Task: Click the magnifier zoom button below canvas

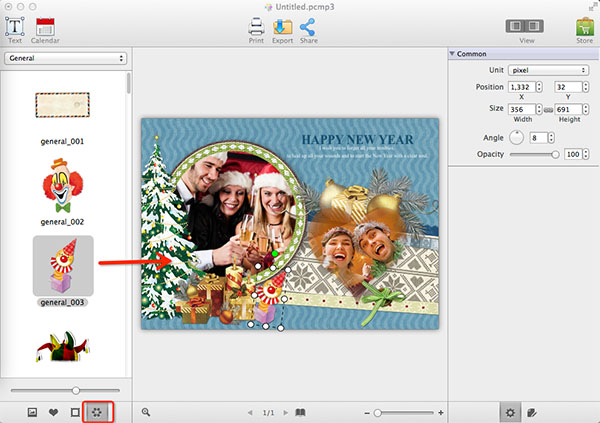Action: [x=146, y=412]
